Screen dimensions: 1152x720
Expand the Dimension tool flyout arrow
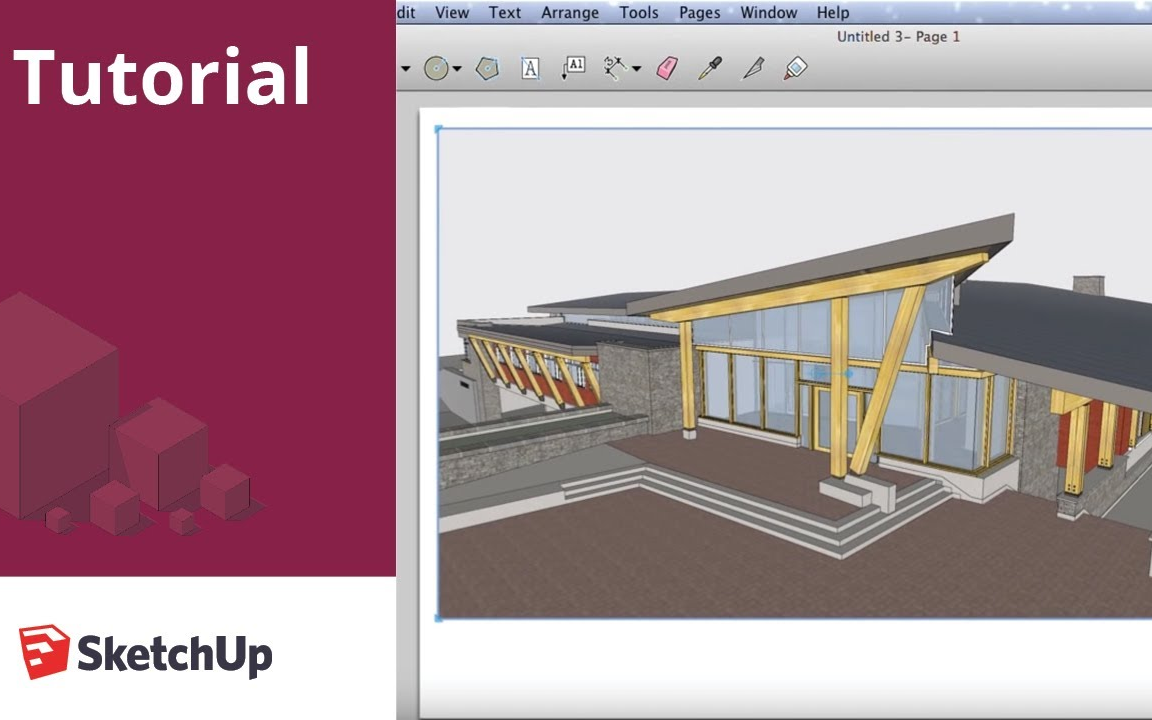[638, 70]
